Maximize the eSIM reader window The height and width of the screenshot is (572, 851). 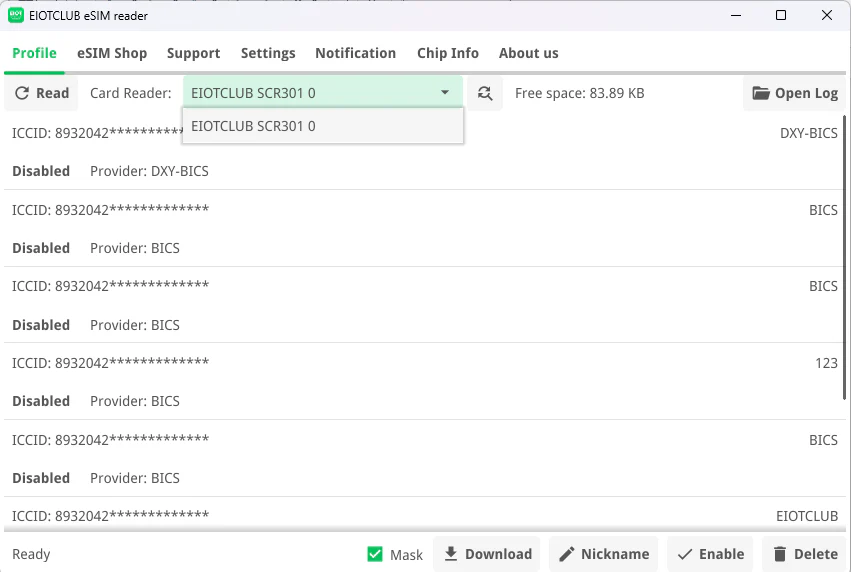[x=781, y=15]
